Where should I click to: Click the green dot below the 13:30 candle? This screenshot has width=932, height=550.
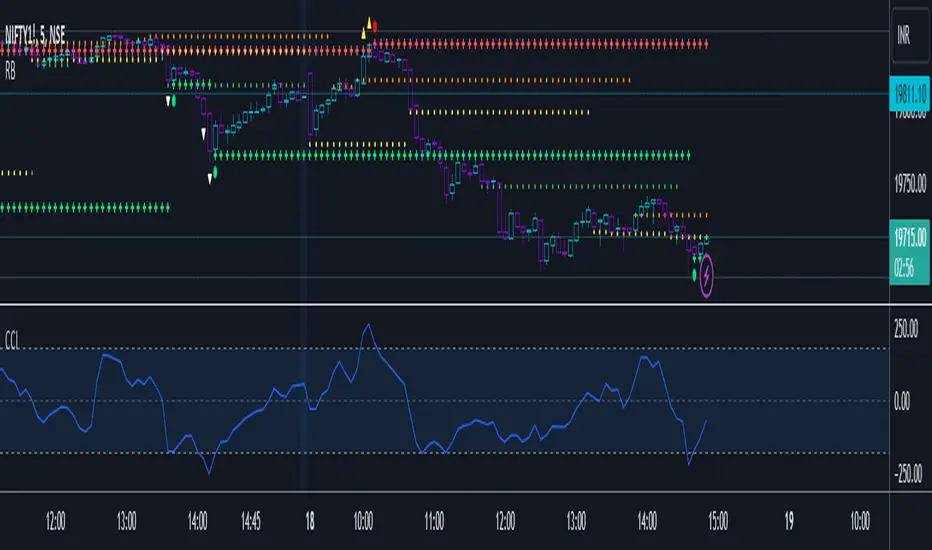coord(173,102)
